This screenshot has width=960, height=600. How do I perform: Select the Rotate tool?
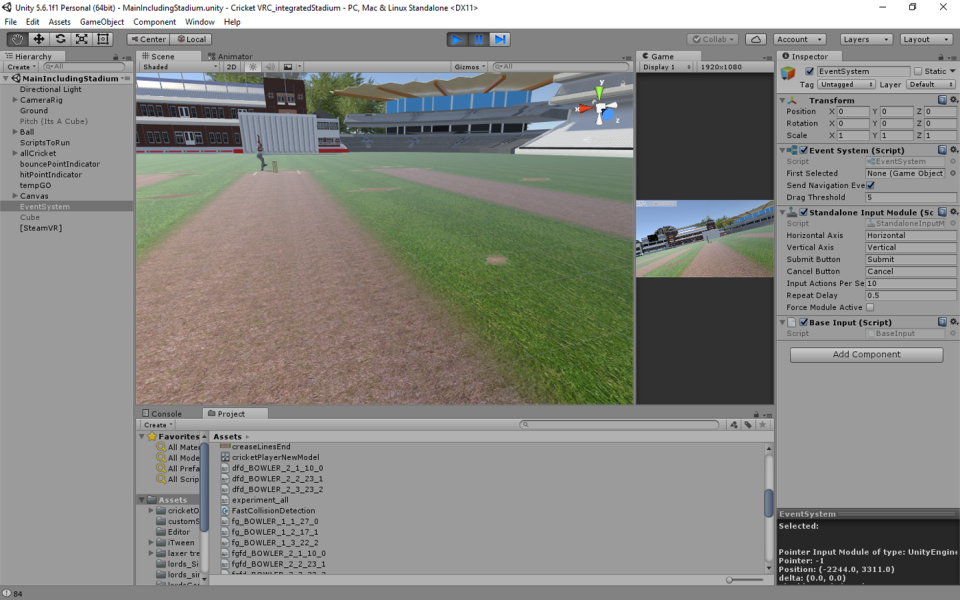pos(60,39)
